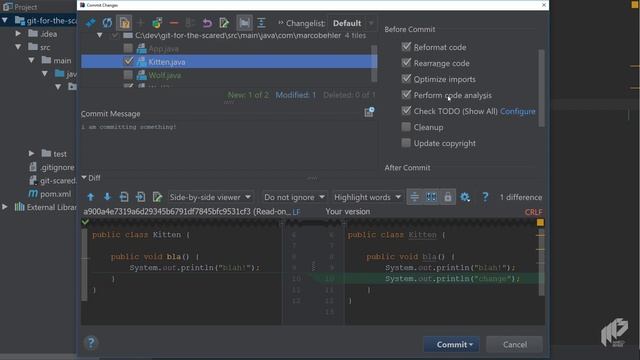Click the red minus delete icon

point(174,23)
